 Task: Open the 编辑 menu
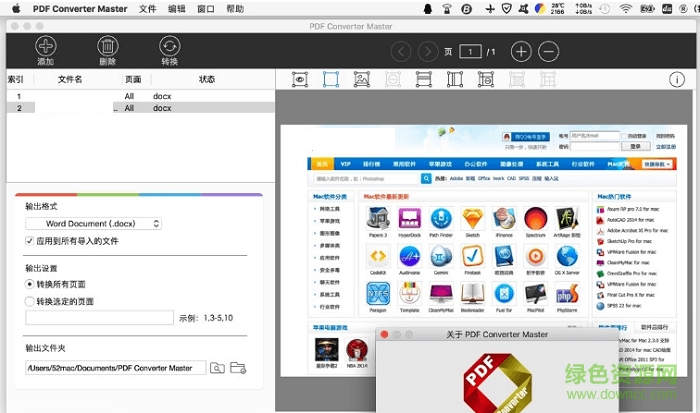tap(177, 8)
